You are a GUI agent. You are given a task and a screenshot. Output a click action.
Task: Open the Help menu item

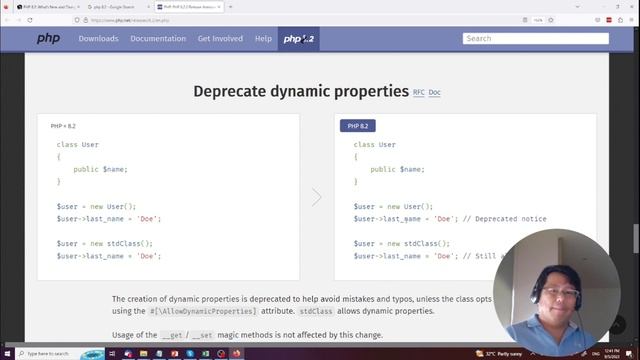coord(263,38)
